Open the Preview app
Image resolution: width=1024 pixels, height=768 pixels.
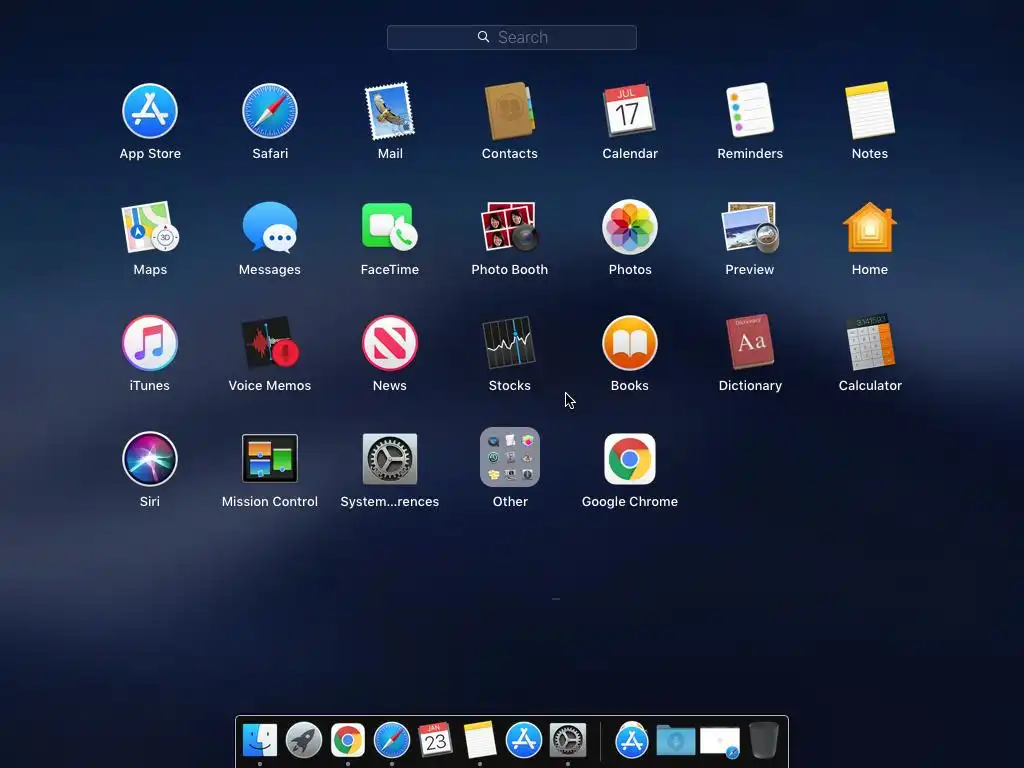[x=750, y=227]
